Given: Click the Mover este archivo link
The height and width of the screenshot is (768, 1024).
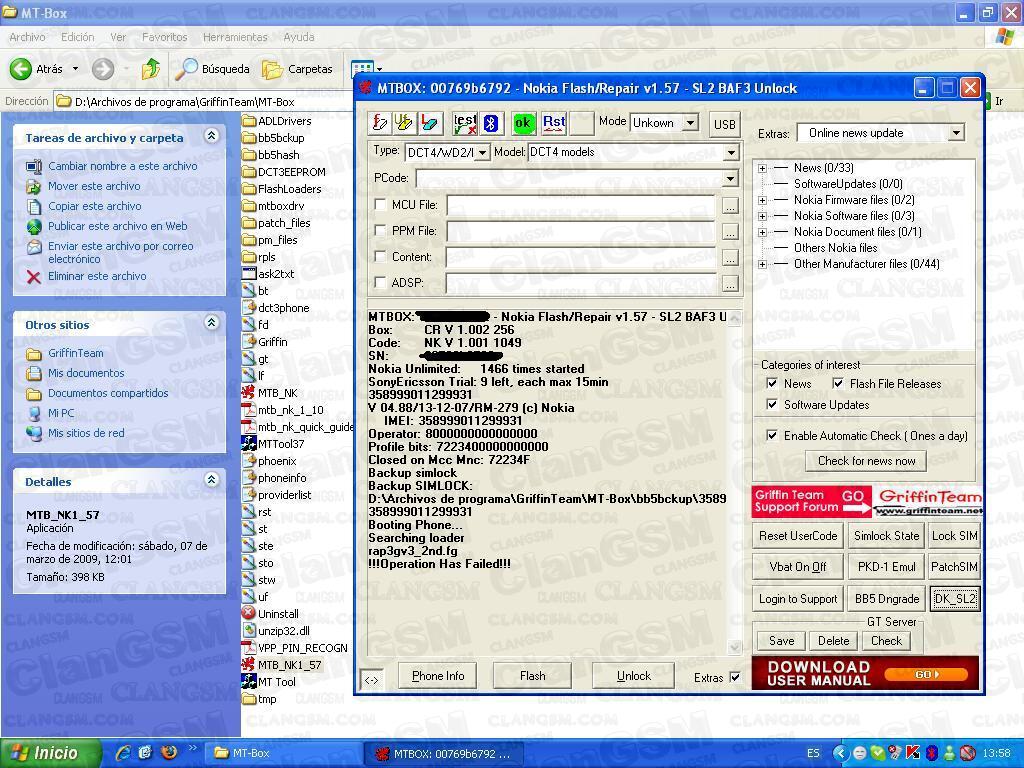Looking at the screenshot, I should click(94, 186).
